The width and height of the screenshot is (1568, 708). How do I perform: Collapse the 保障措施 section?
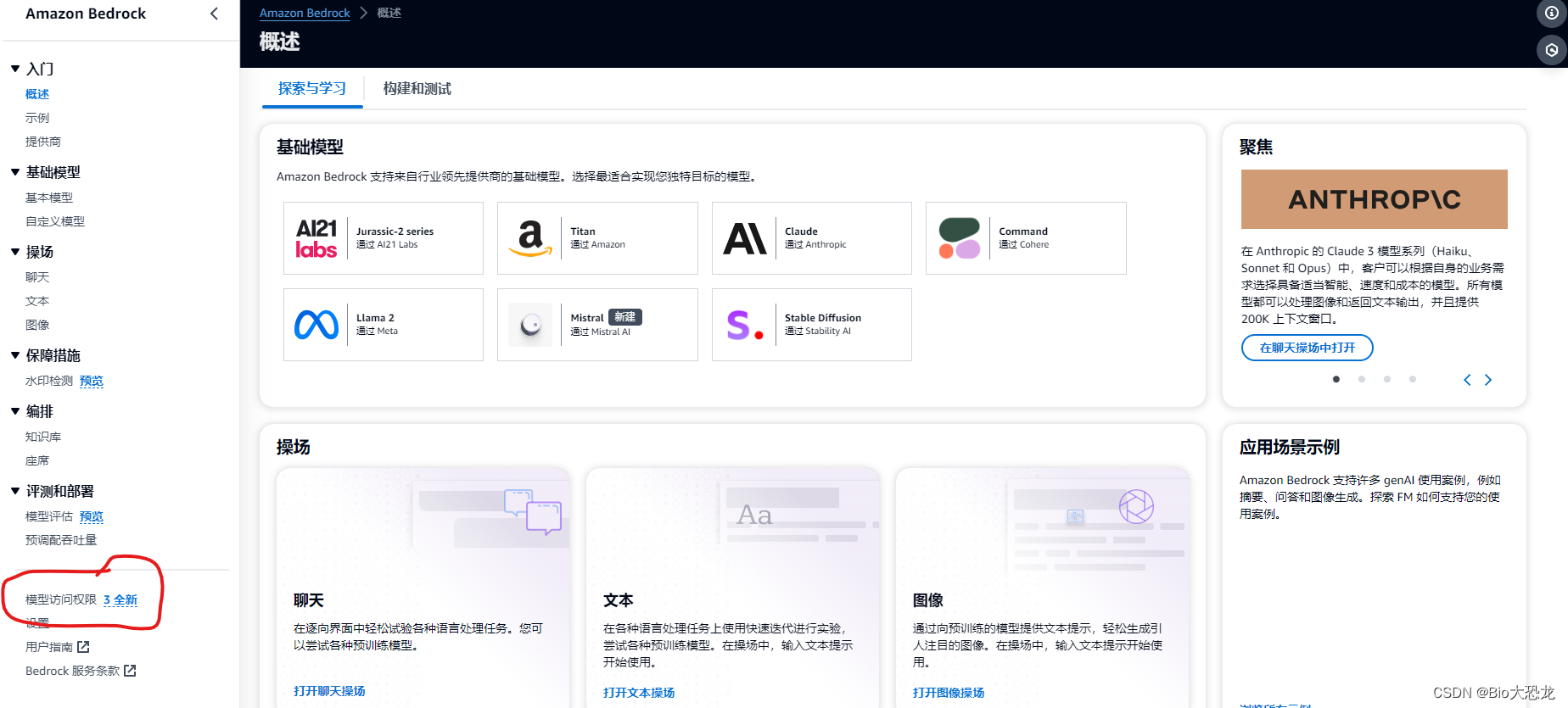tap(15, 355)
